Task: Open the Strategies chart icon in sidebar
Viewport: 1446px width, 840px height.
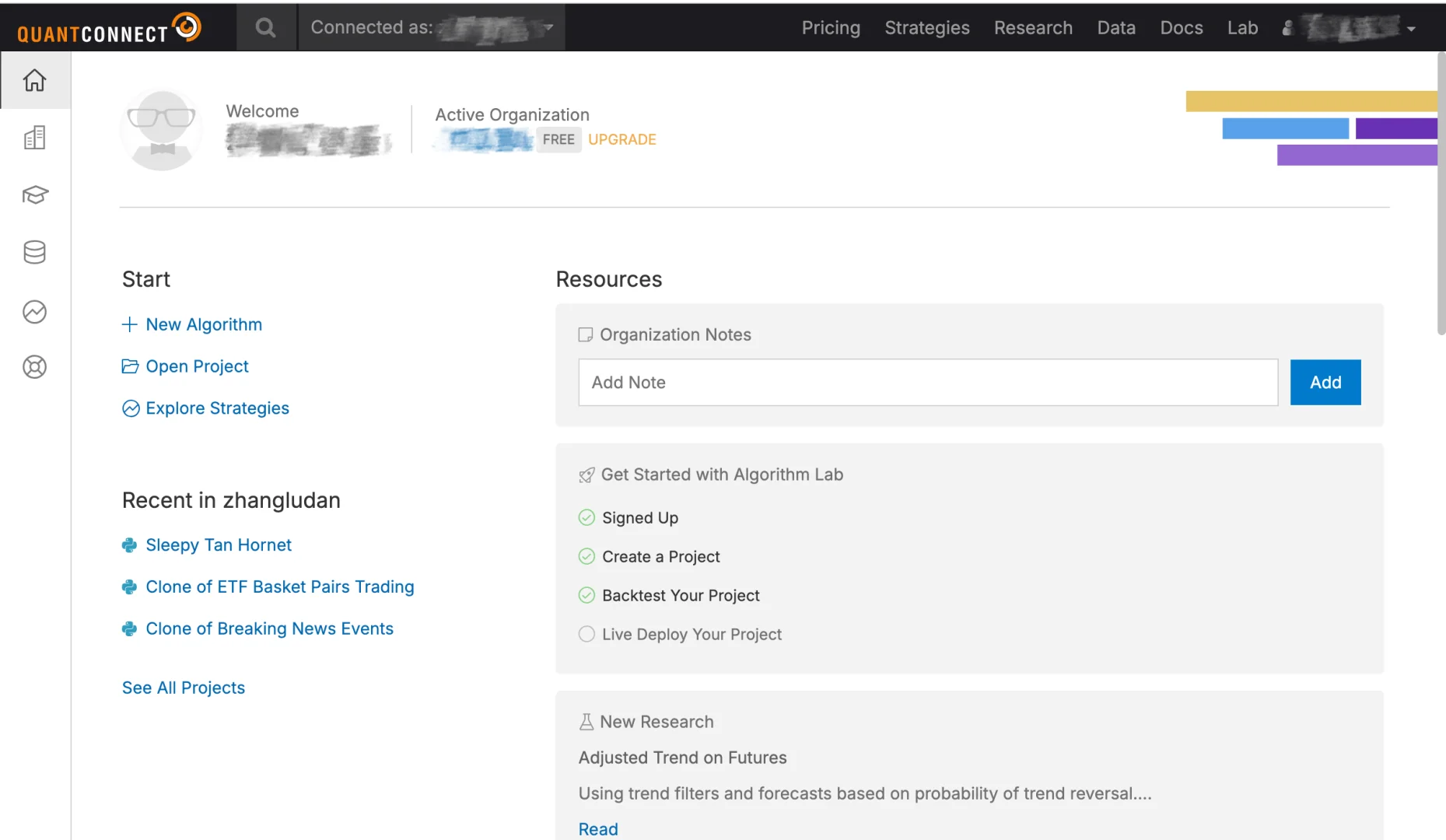Action: 35,312
